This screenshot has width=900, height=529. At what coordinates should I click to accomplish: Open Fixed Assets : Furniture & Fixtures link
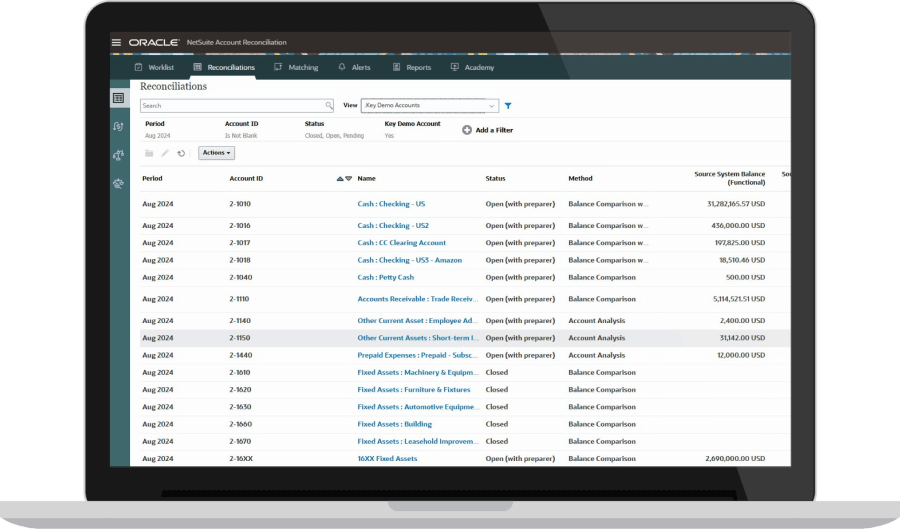[413, 390]
